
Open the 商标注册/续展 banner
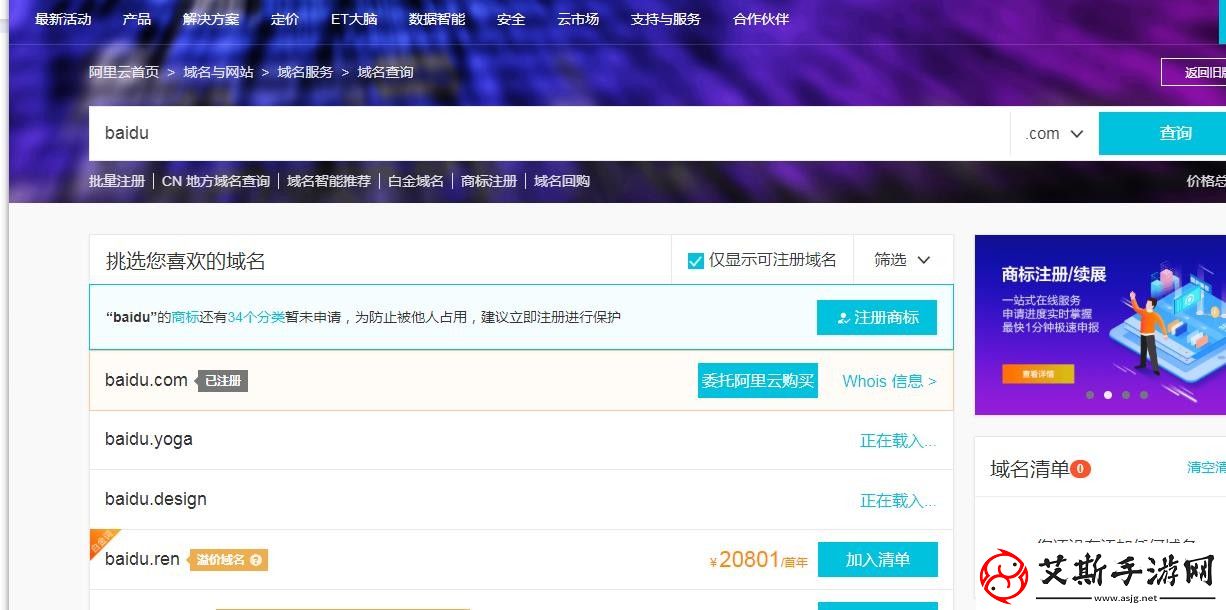point(1100,325)
